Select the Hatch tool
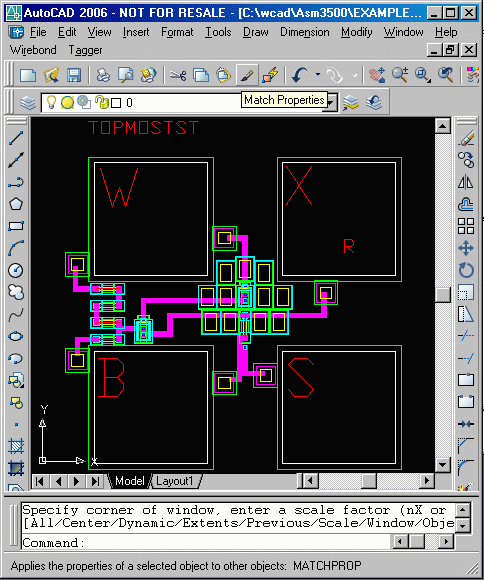This screenshot has height=580, width=484. [x=16, y=446]
